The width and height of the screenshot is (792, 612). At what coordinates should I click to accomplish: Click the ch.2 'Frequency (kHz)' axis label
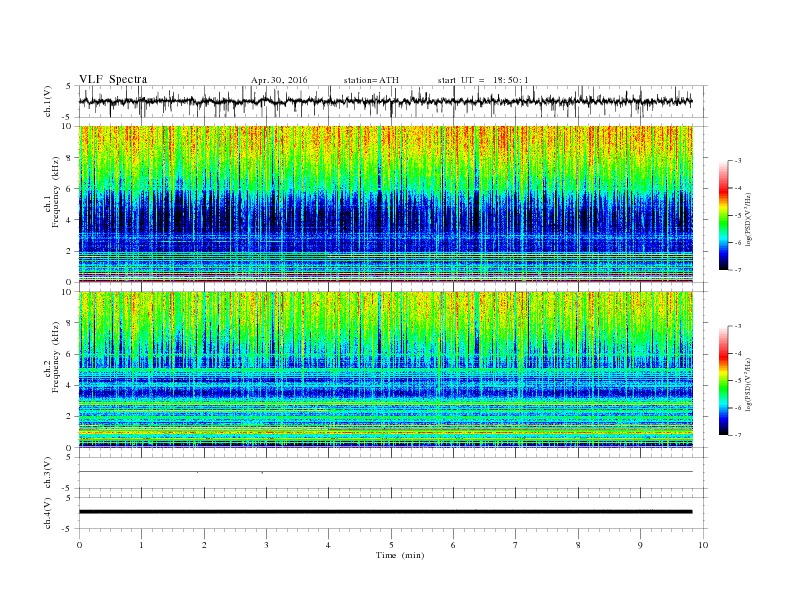[x=55, y=358]
